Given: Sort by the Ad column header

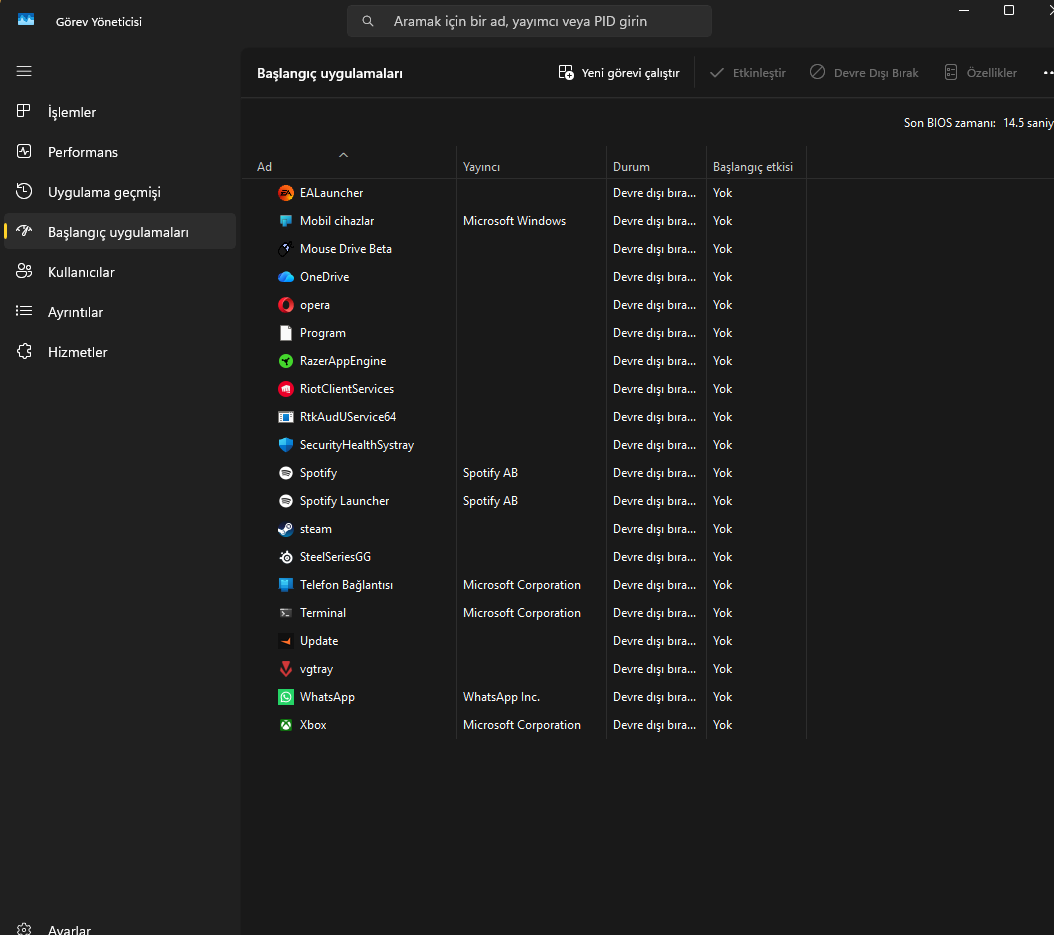Looking at the screenshot, I should 348,163.
